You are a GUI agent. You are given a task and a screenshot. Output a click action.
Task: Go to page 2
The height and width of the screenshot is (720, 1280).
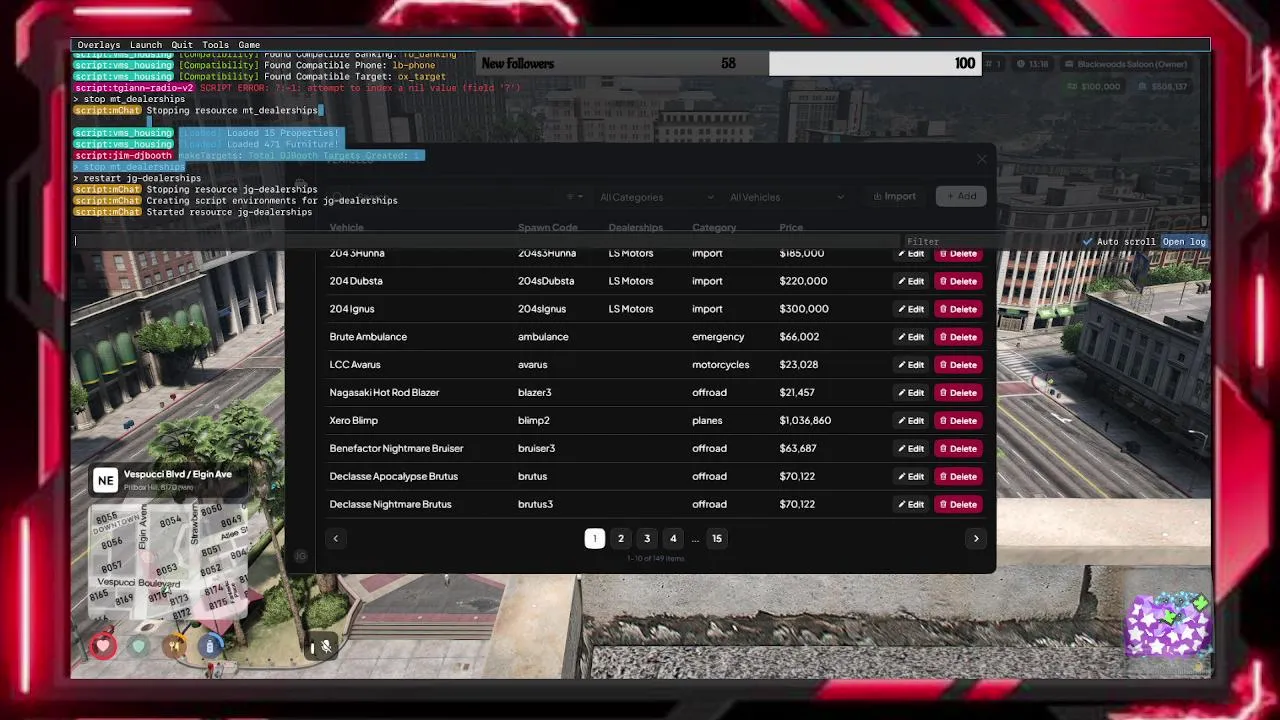tap(621, 538)
